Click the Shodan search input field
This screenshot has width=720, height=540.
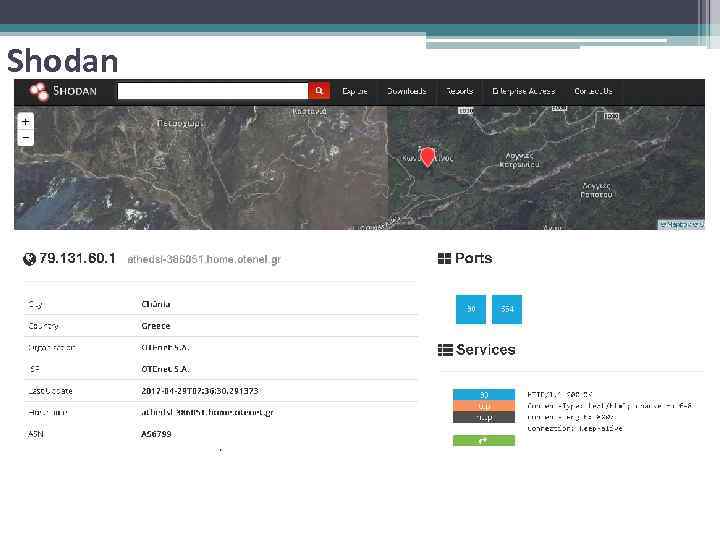pos(213,91)
